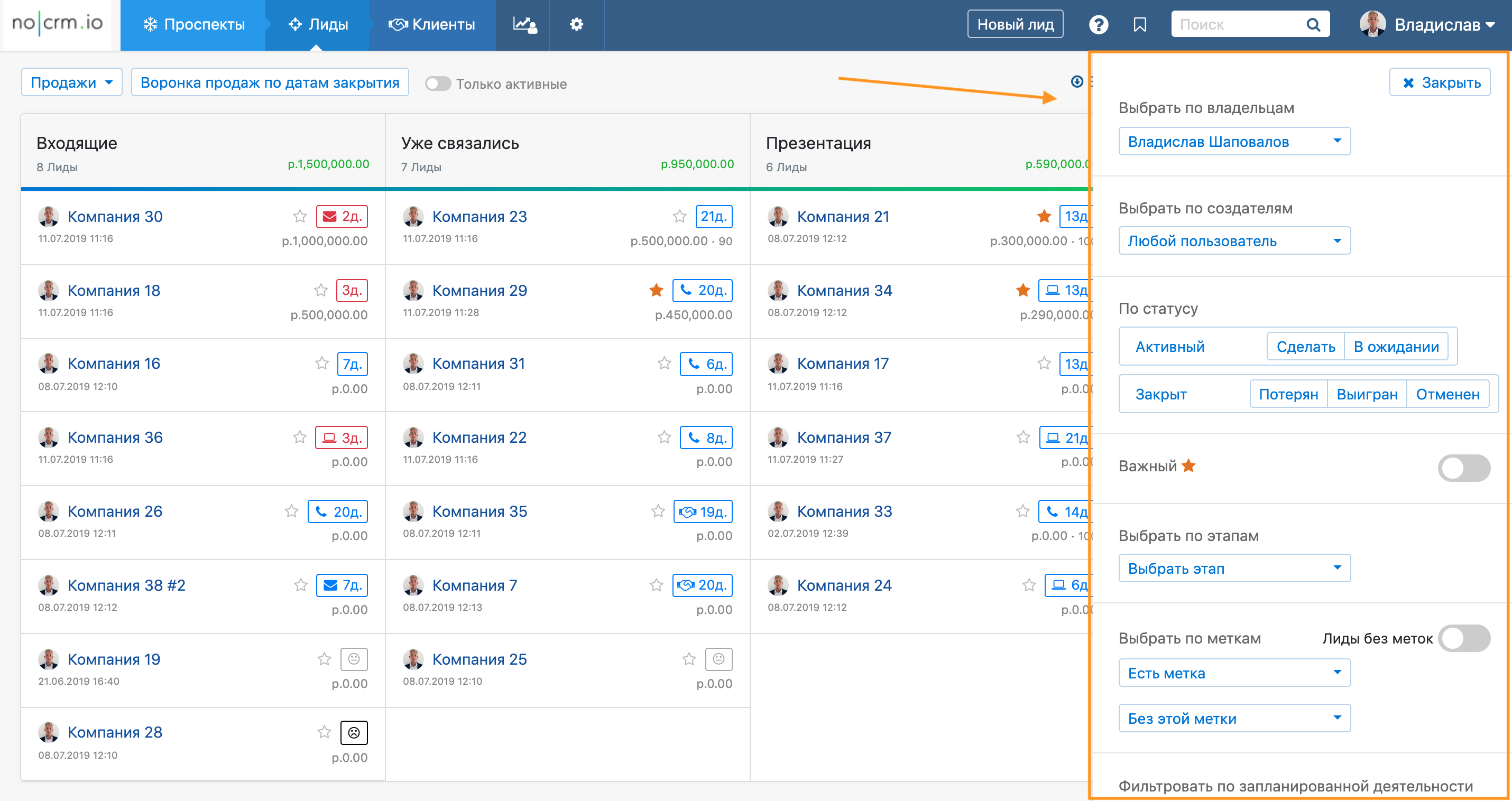The width and height of the screenshot is (1512, 801).
Task: Click phone 20д. badge on Компания 29
Action: pyautogui.click(x=703, y=291)
